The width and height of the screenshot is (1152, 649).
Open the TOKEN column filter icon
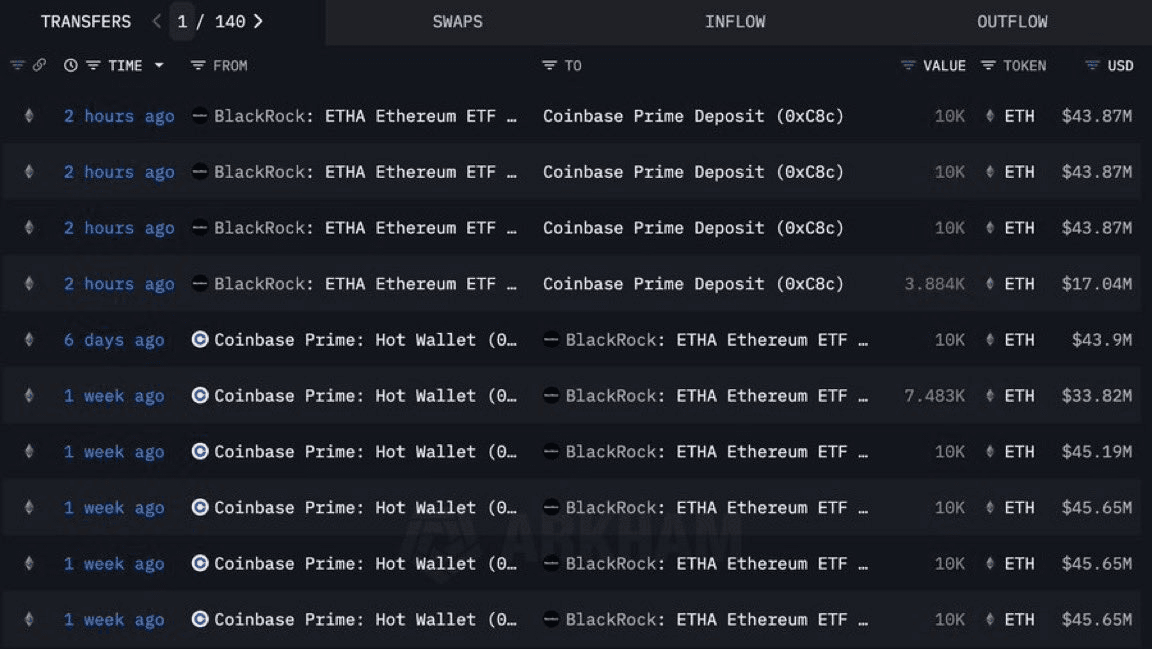[x=988, y=65]
